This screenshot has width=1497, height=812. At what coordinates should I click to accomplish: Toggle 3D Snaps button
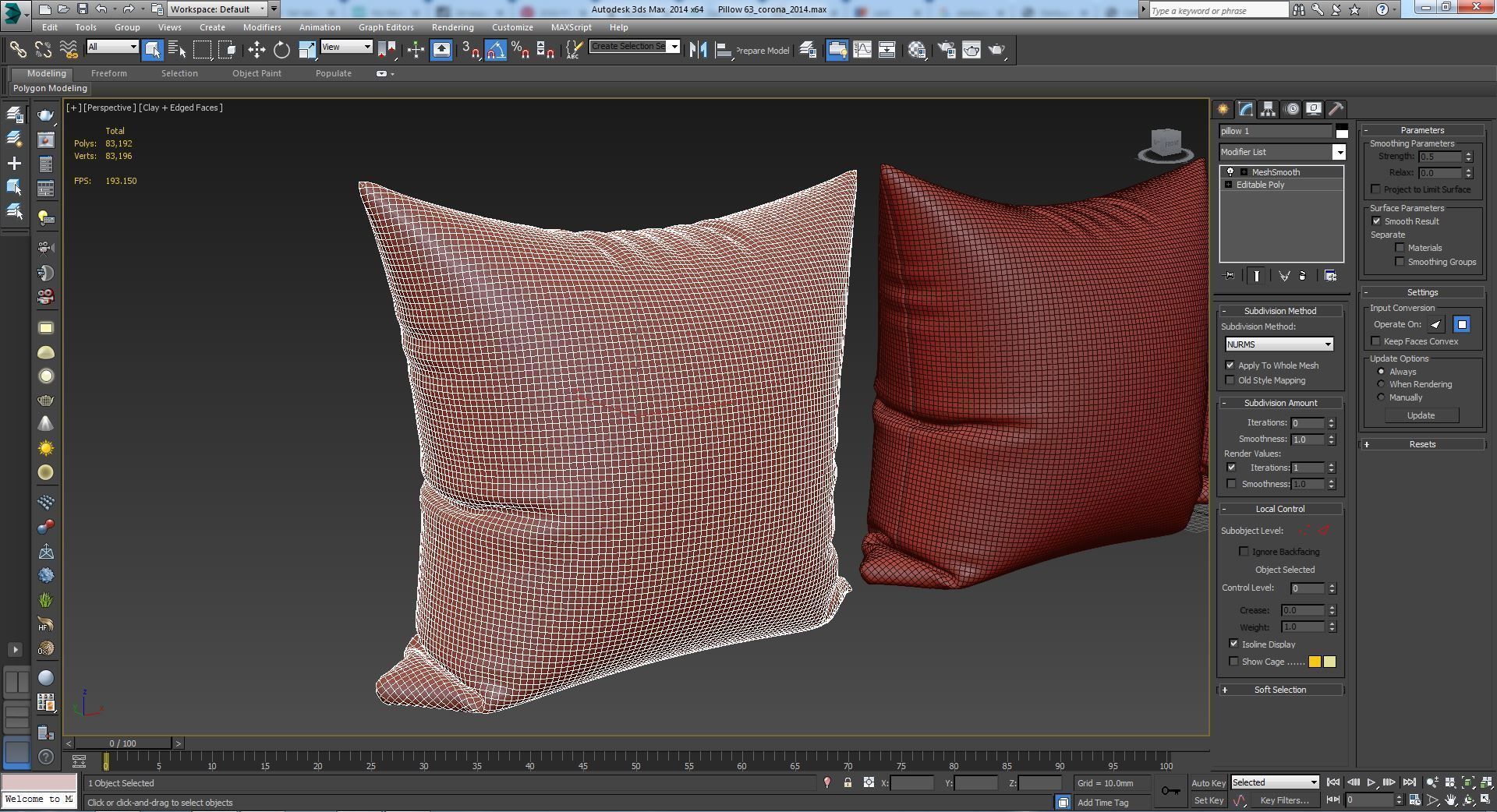click(x=470, y=50)
